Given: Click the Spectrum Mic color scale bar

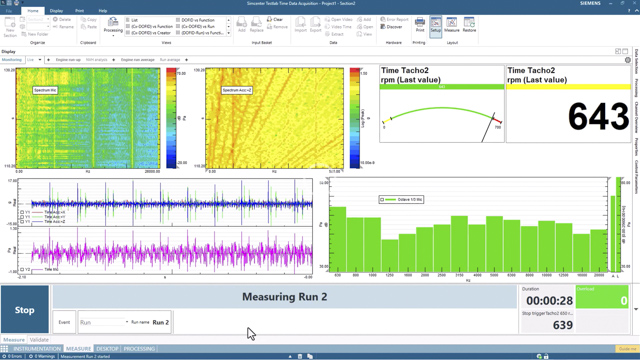Looking at the screenshot, I should [171, 118].
